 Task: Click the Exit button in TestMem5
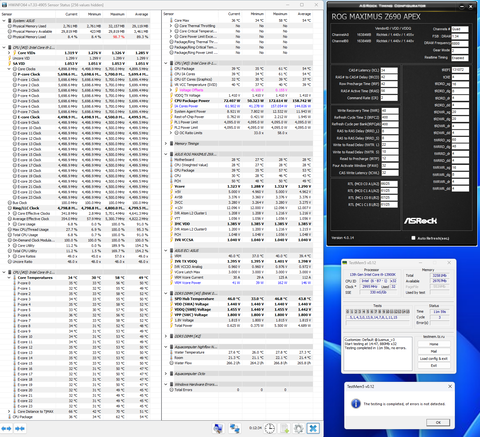(434, 366)
